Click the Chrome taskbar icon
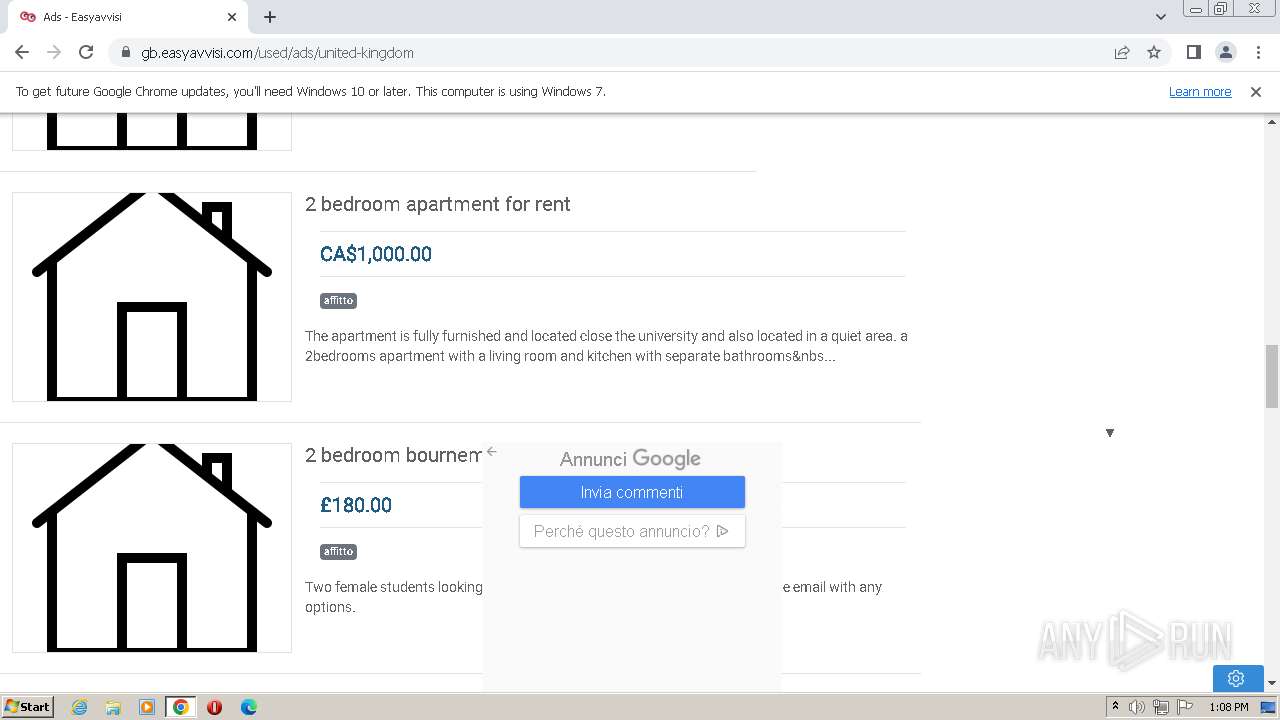The width and height of the screenshot is (1280, 720). [181, 707]
